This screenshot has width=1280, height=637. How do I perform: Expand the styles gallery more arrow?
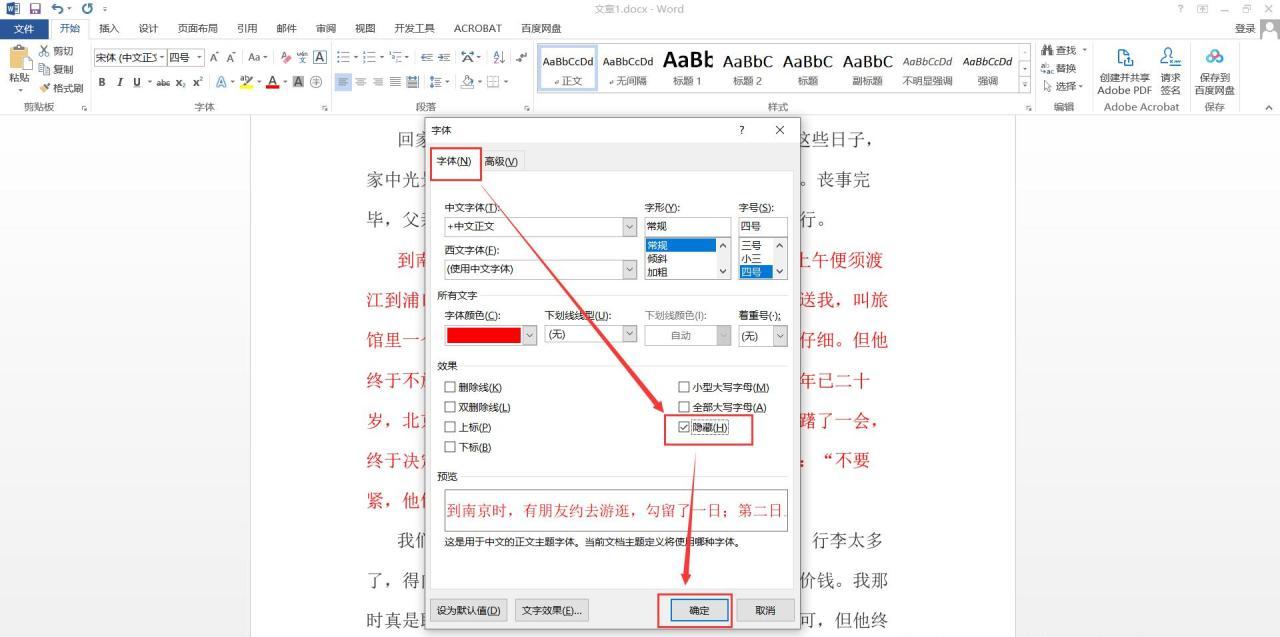click(x=1024, y=86)
